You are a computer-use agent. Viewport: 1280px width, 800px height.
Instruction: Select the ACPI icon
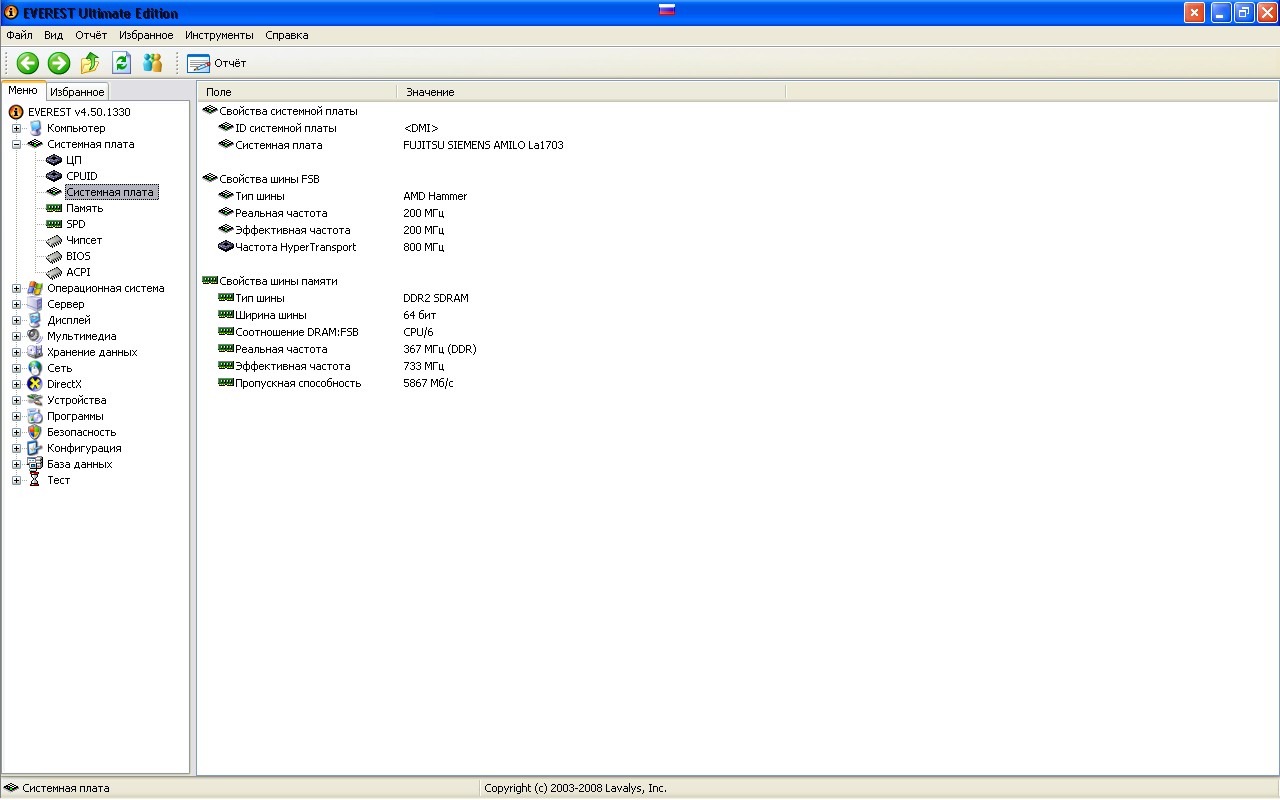click(54, 272)
